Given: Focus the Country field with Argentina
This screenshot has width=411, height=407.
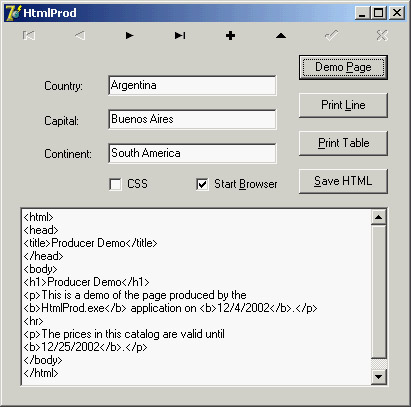Looking at the screenshot, I should pyautogui.click(x=192, y=86).
